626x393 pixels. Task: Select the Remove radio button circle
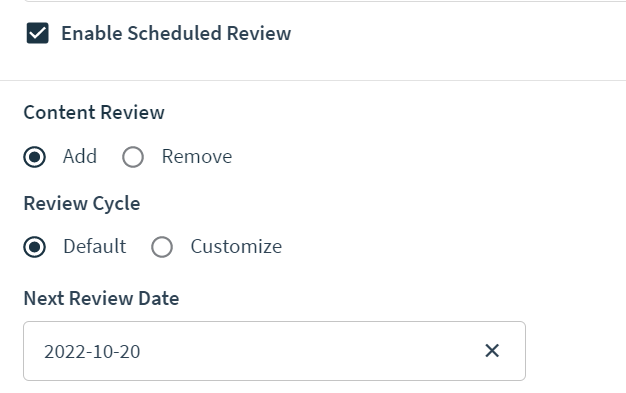[x=133, y=157]
